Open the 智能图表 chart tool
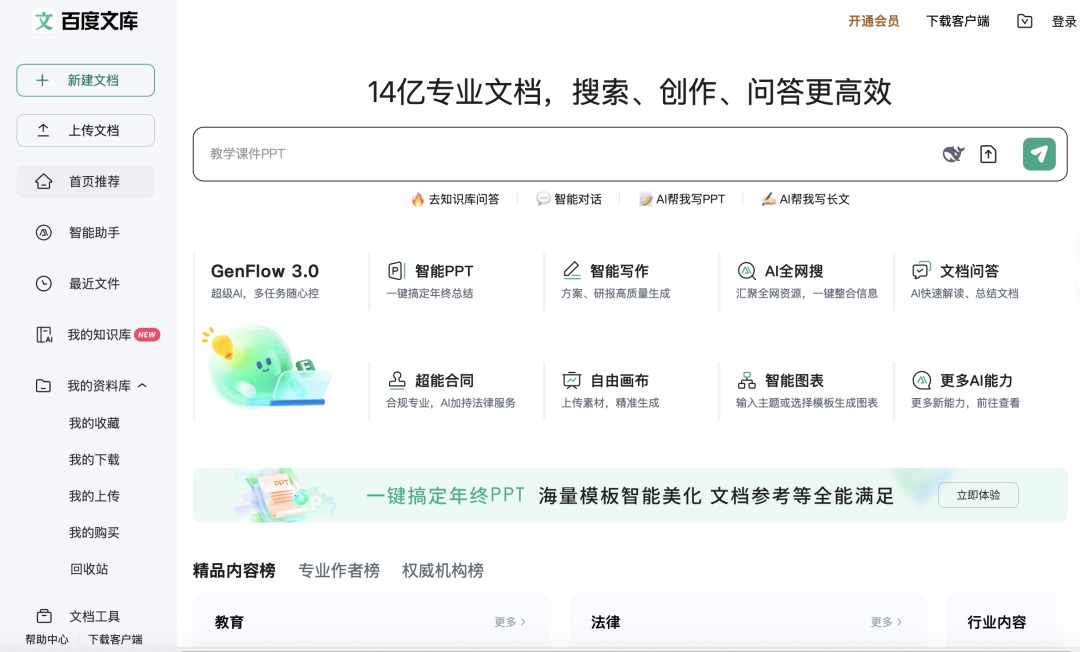 coord(793,381)
